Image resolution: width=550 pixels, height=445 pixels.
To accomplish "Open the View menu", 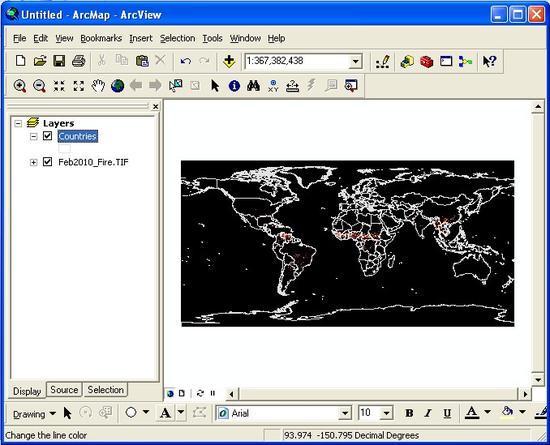I will point(64,38).
